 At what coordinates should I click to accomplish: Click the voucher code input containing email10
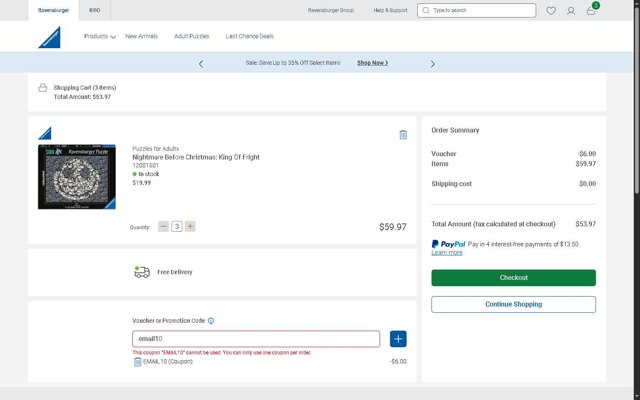[256, 339]
